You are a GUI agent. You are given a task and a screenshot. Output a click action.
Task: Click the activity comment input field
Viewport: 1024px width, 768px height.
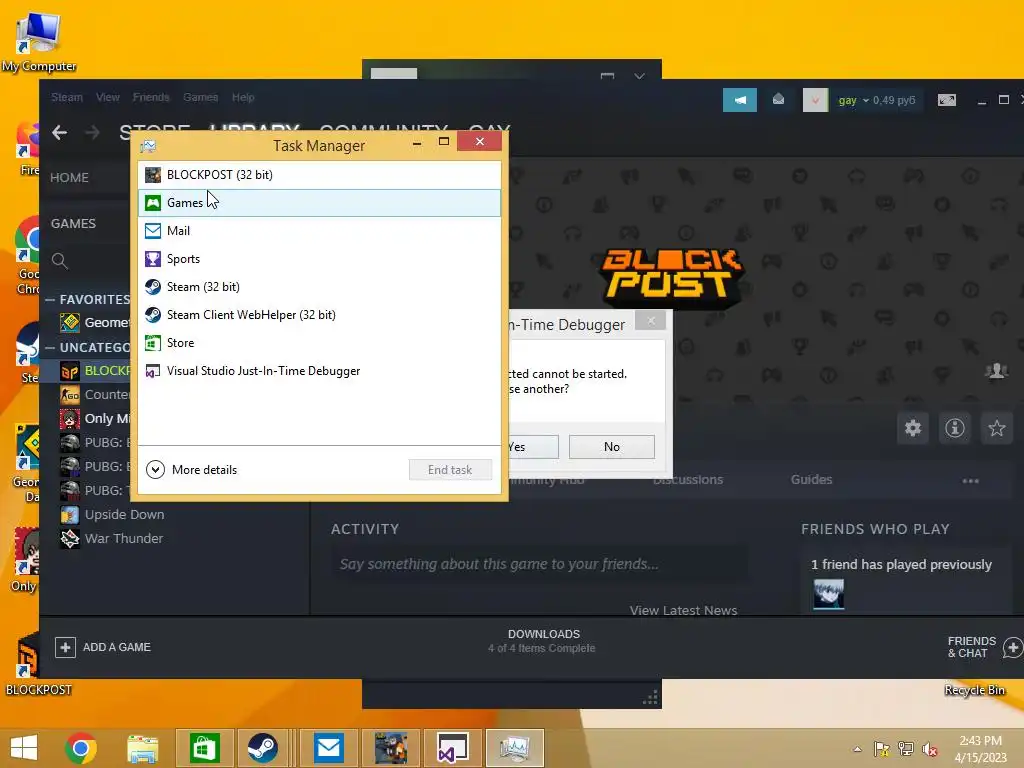[x=539, y=564]
